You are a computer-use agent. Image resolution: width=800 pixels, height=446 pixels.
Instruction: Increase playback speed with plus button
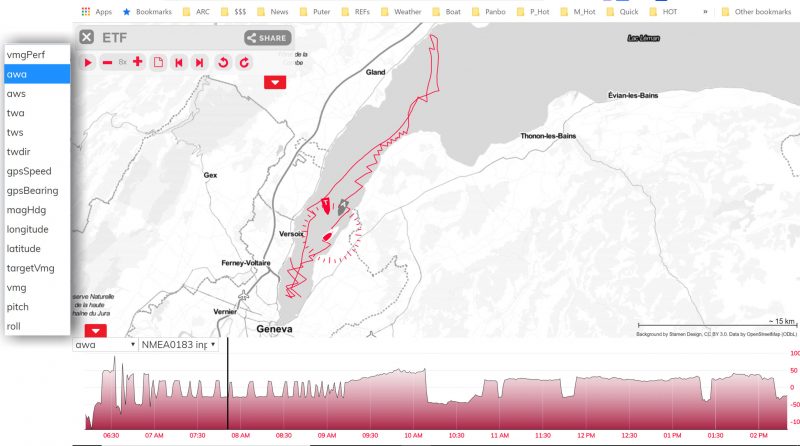[x=137, y=62]
